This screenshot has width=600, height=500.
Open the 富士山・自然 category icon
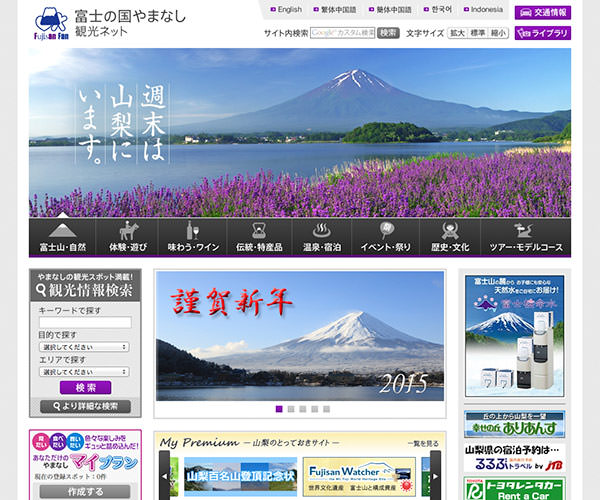[62, 231]
